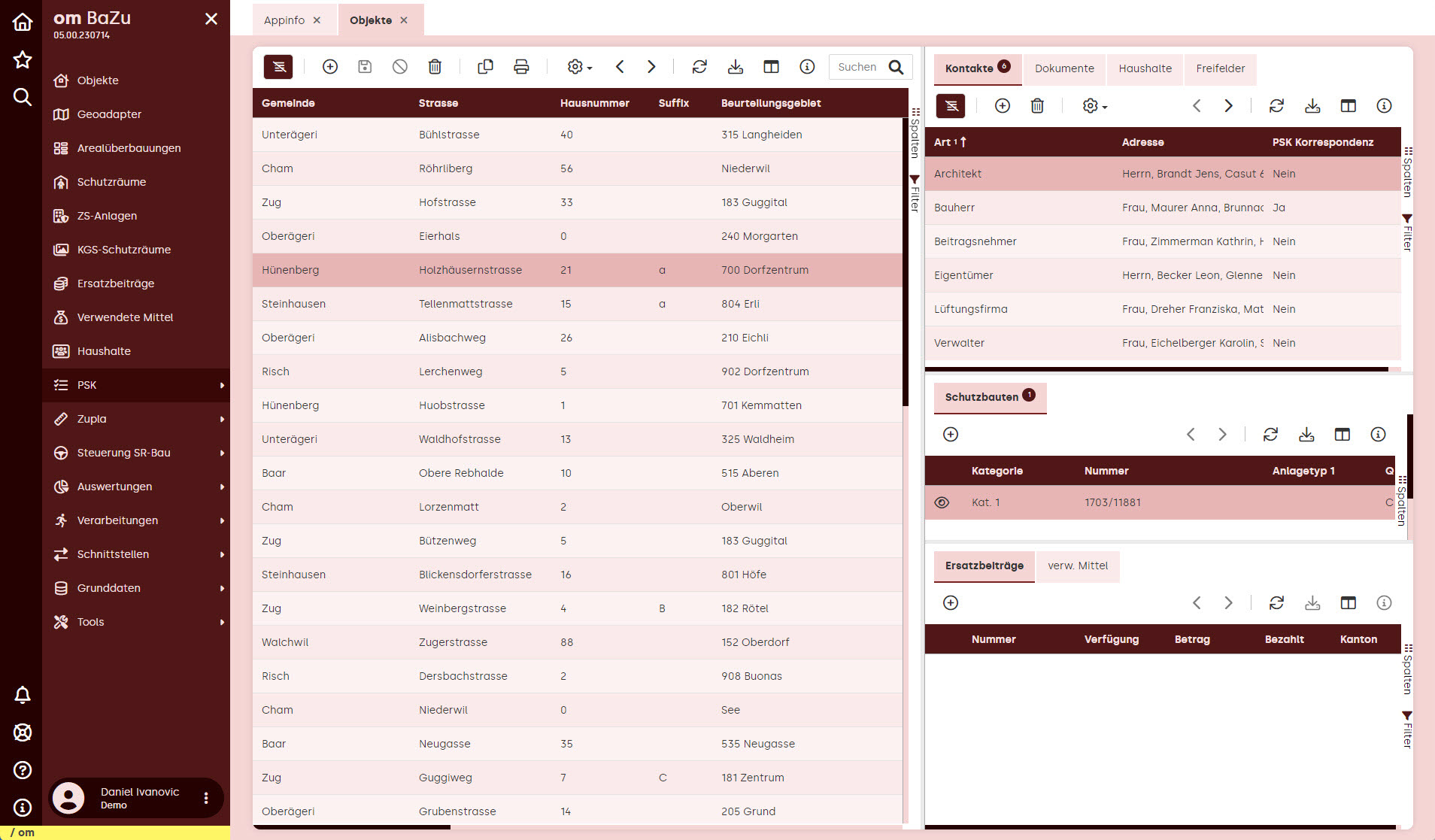Open the settings gear dropdown in the Objekte toolbar
The width and height of the screenshot is (1435, 840).
point(579,67)
